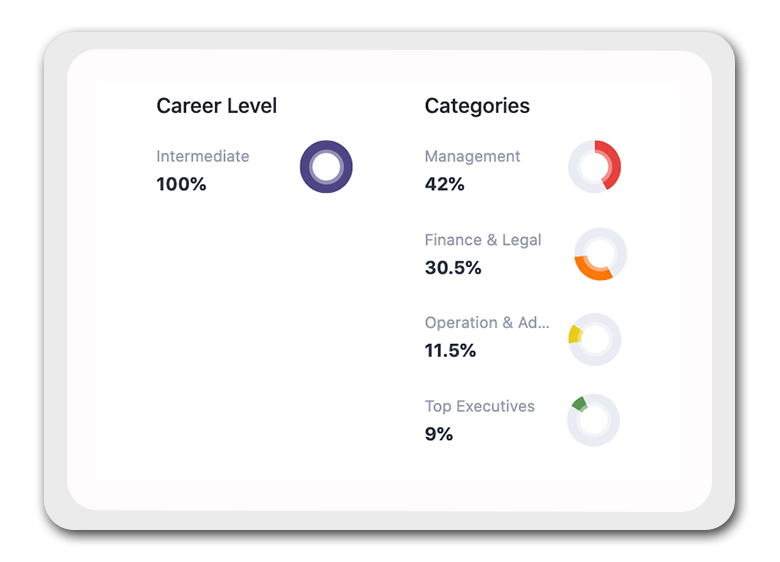Click the purple Intermediate donut chart
This screenshot has width=780, height=562.
point(326,167)
